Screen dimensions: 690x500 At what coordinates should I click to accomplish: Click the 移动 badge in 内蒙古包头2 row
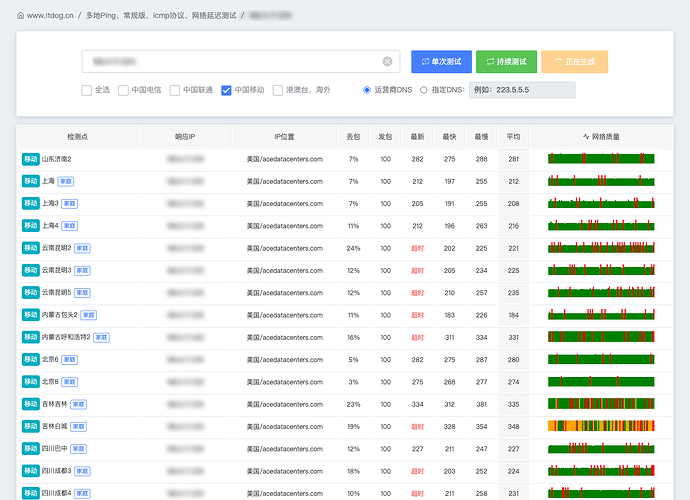coord(30,315)
